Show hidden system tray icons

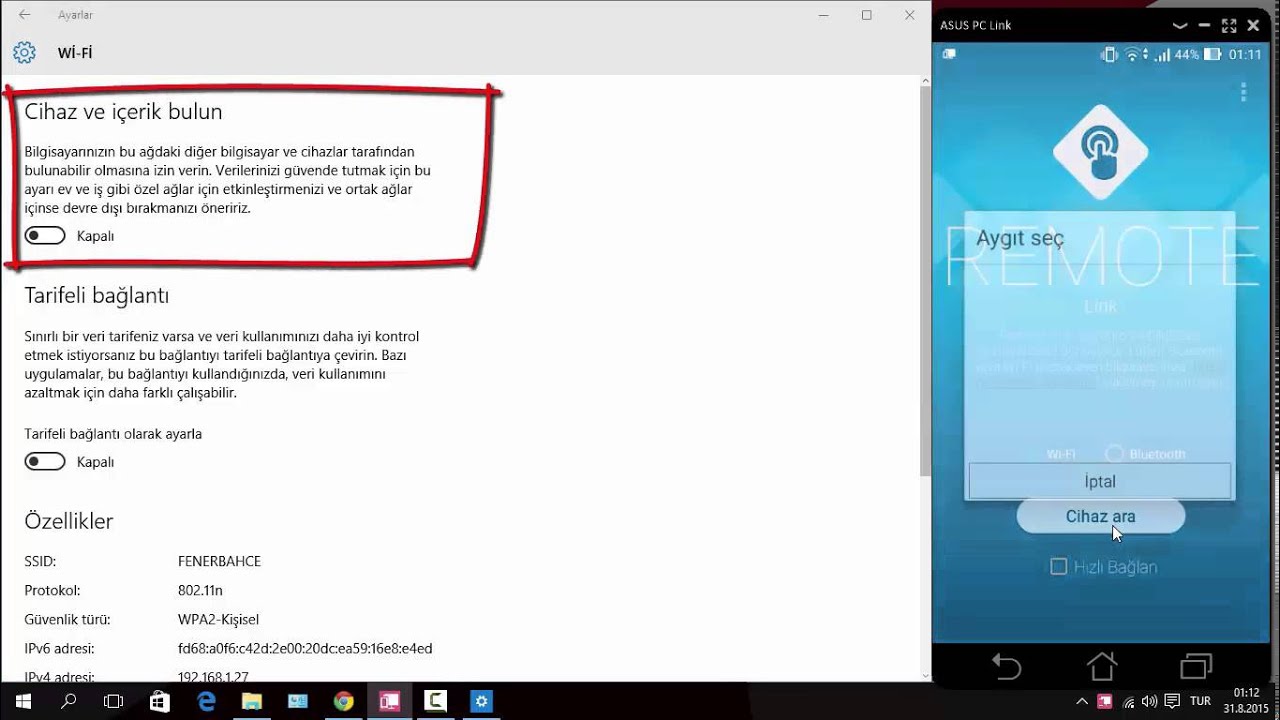click(x=1082, y=701)
